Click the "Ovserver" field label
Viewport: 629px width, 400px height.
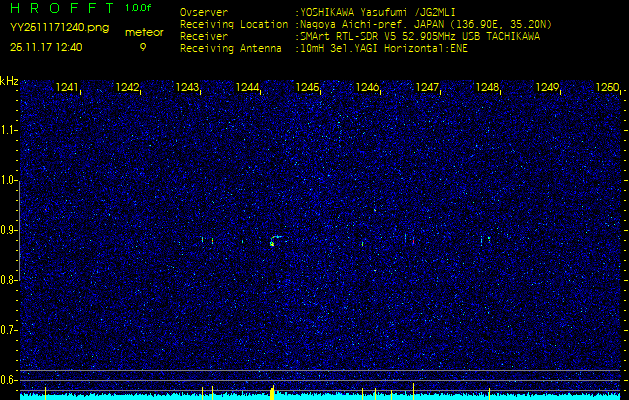(x=204, y=12)
